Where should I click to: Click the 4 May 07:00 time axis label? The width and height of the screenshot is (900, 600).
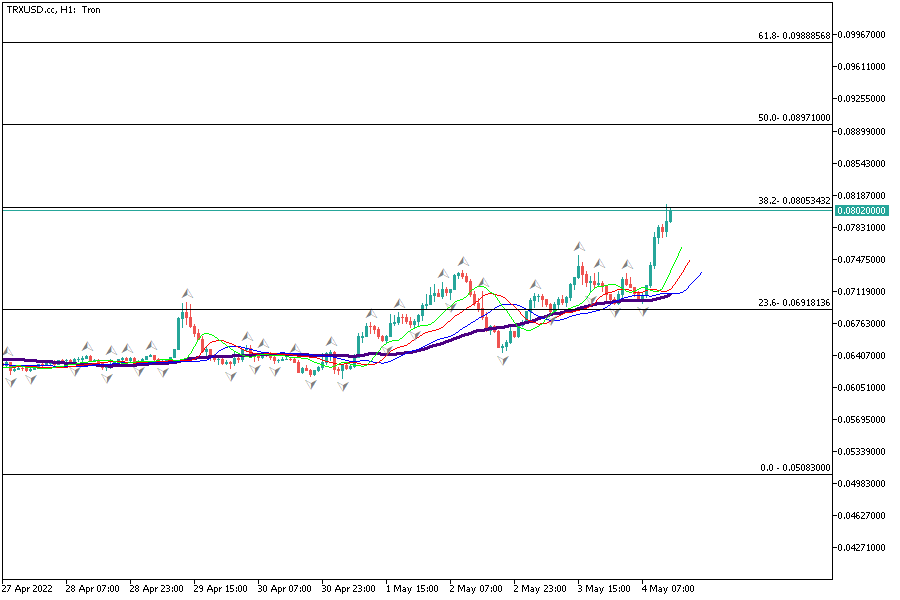click(667, 588)
